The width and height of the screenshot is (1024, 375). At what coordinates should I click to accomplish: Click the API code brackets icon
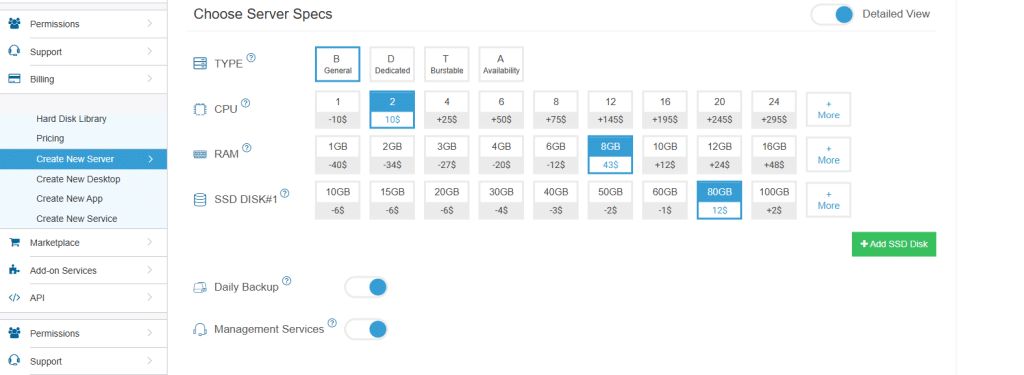tap(14, 297)
